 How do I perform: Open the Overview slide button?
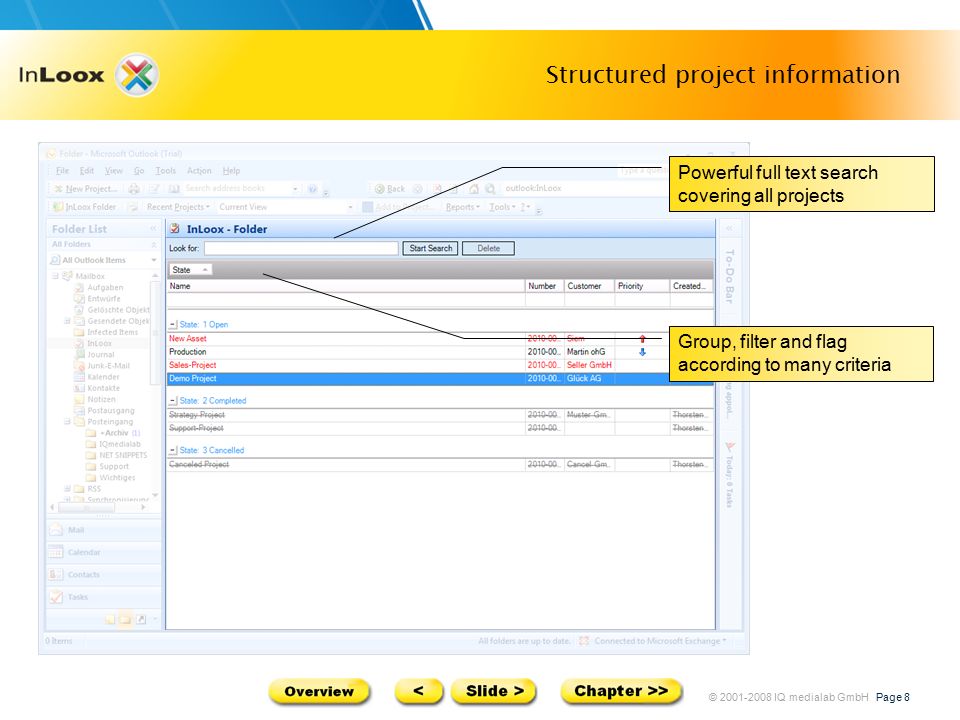click(319, 691)
